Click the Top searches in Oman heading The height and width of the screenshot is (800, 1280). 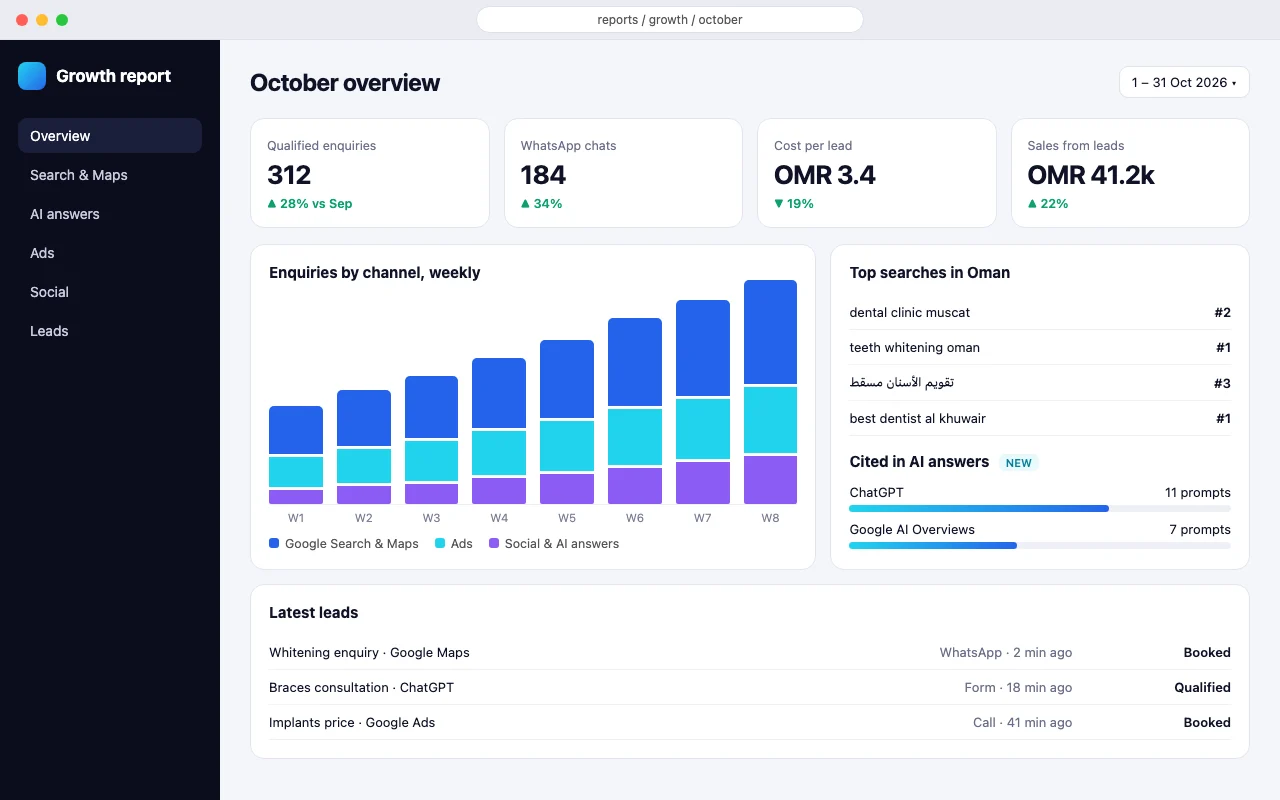930,272
